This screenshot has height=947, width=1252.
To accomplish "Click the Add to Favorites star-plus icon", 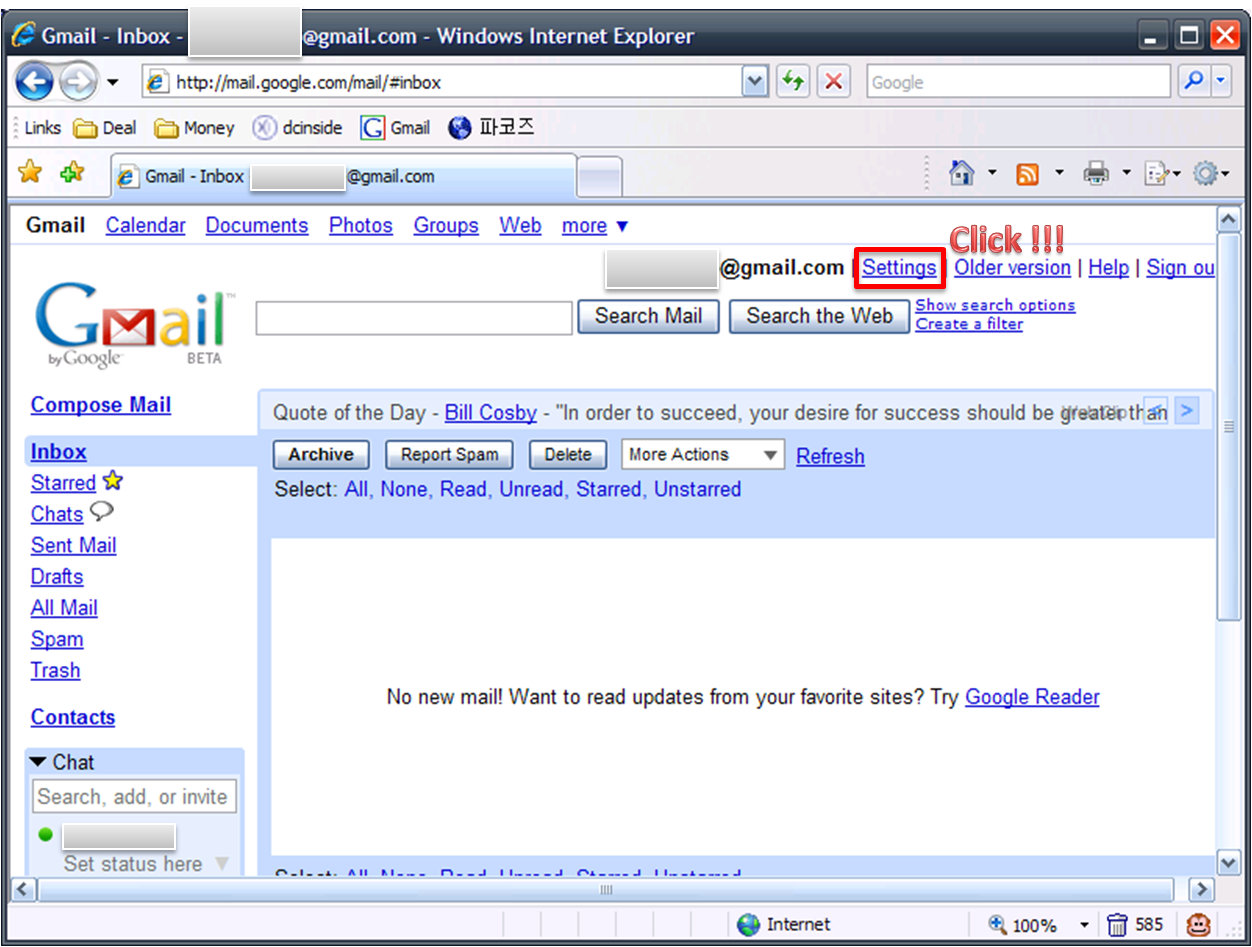I will point(73,173).
